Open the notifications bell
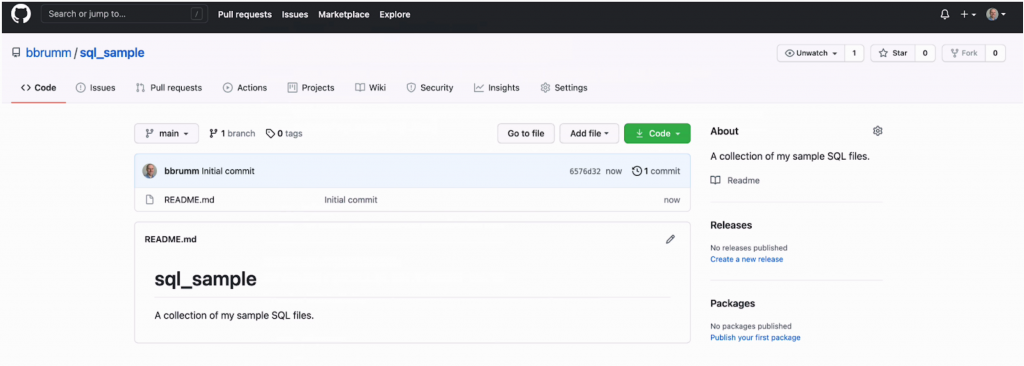This screenshot has height=366, width=1024. pos(944,14)
